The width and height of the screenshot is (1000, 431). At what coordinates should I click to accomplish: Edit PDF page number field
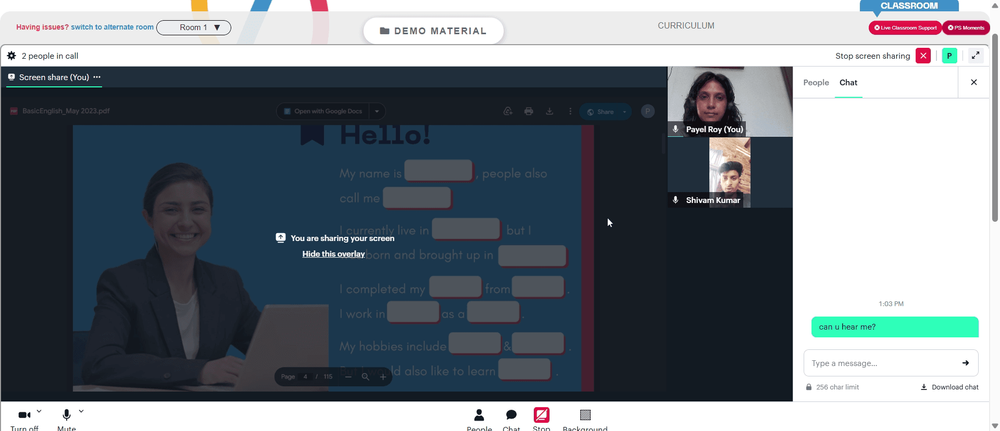click(305, 377)
